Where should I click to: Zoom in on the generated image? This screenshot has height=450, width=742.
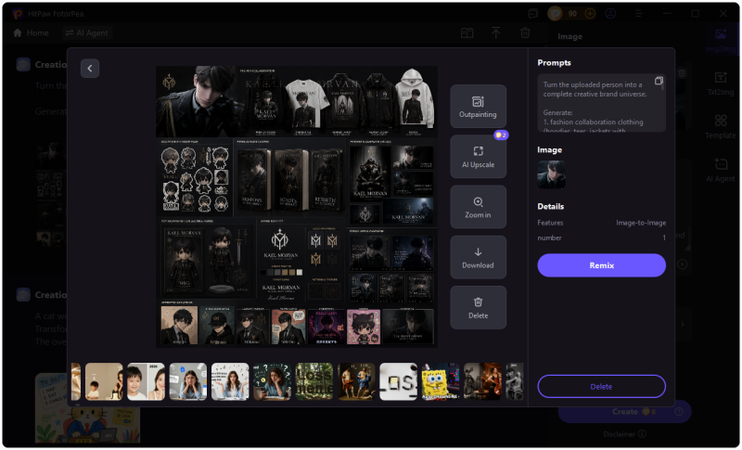(478, 207)
